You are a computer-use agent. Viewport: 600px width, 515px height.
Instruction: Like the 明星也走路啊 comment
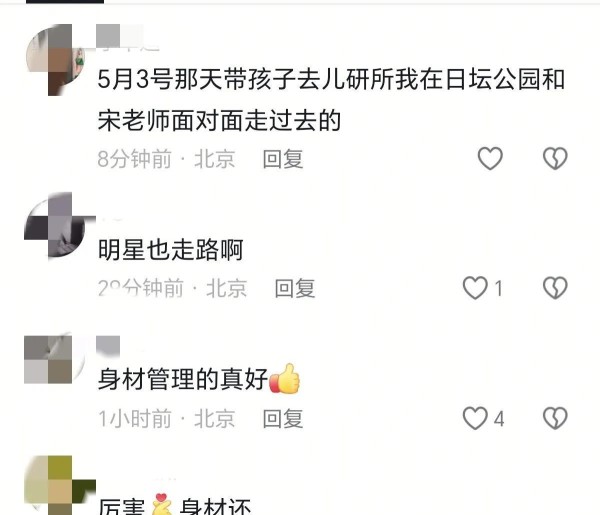(x=475, y=288)
